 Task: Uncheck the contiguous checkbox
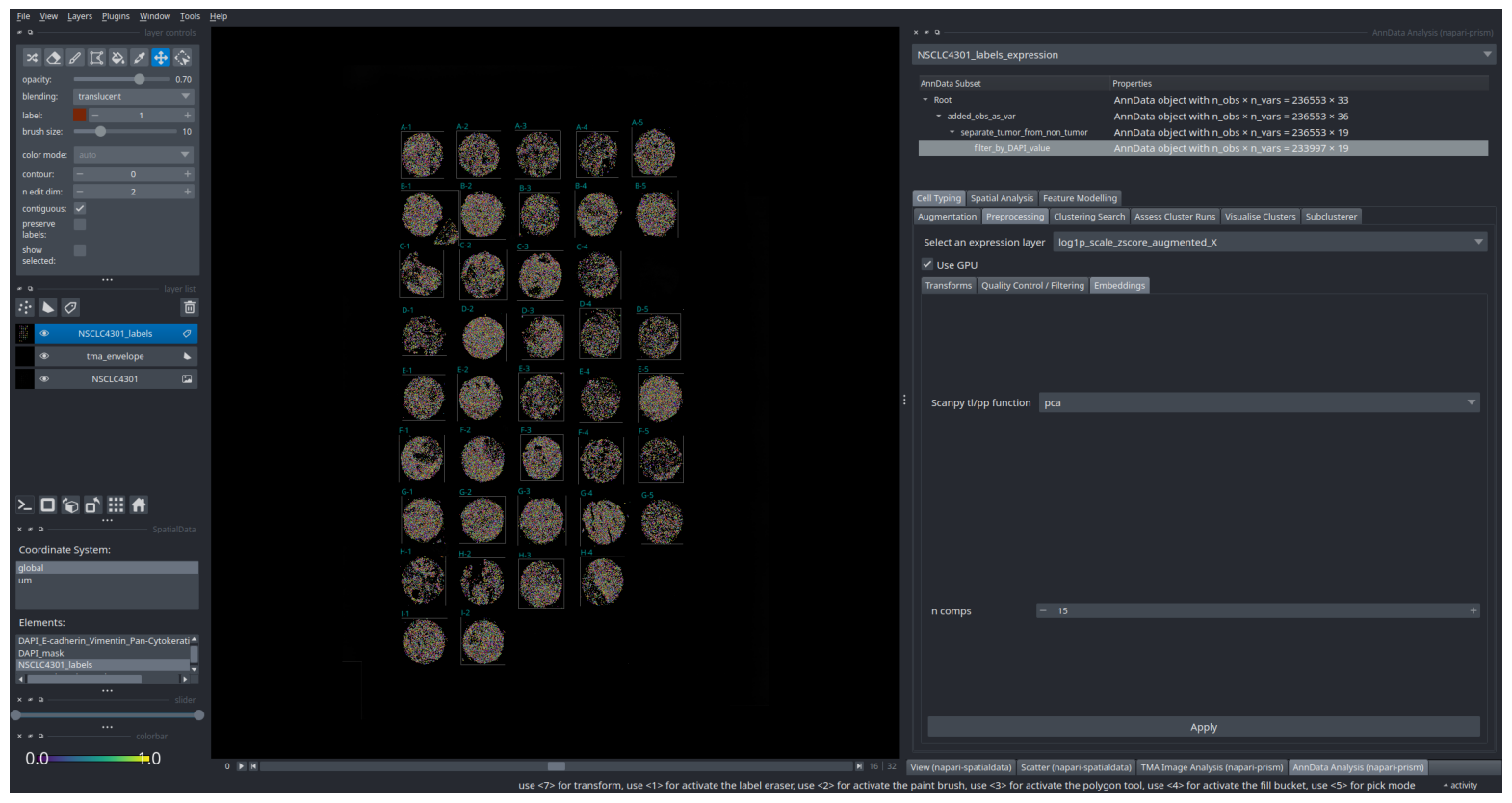80,208
